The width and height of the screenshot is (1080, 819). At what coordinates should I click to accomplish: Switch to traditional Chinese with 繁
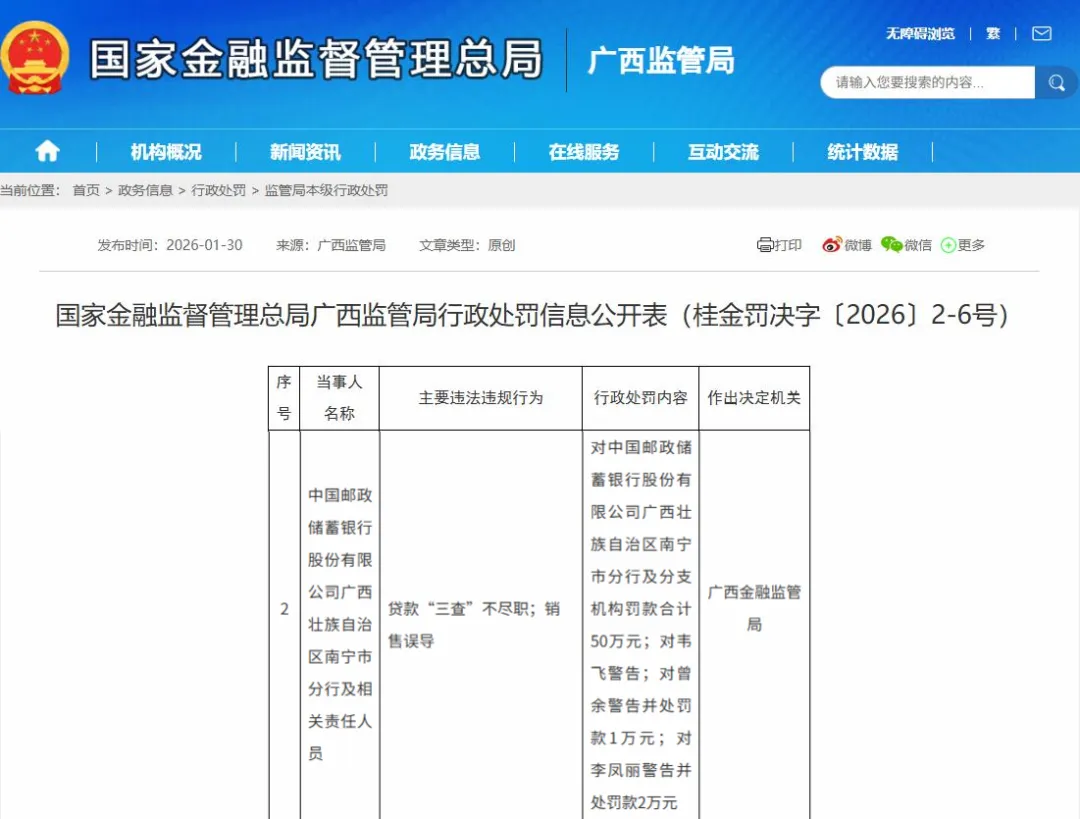pos(993,34)
